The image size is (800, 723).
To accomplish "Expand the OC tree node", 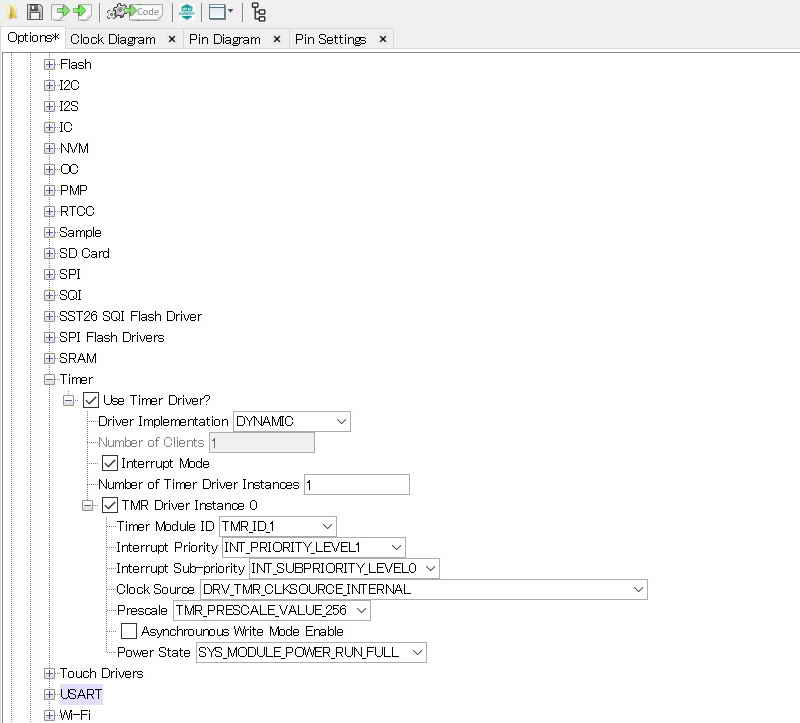I will pyautogui.click(x=49, y=169).
